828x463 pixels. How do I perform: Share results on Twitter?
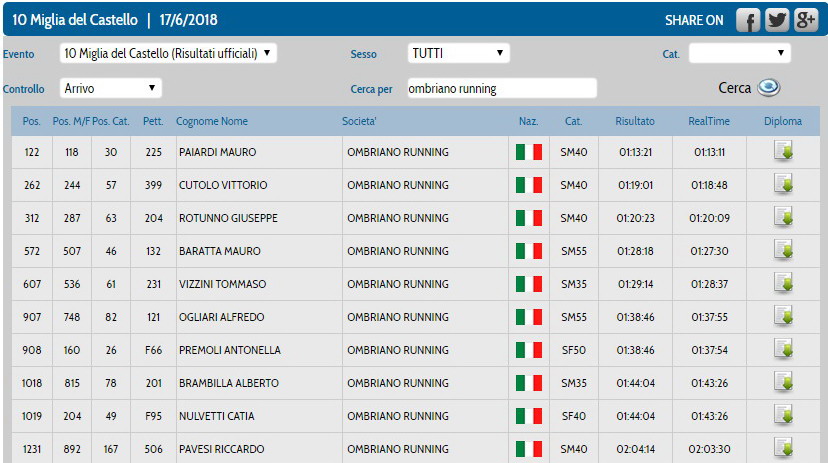click(777, 20)
